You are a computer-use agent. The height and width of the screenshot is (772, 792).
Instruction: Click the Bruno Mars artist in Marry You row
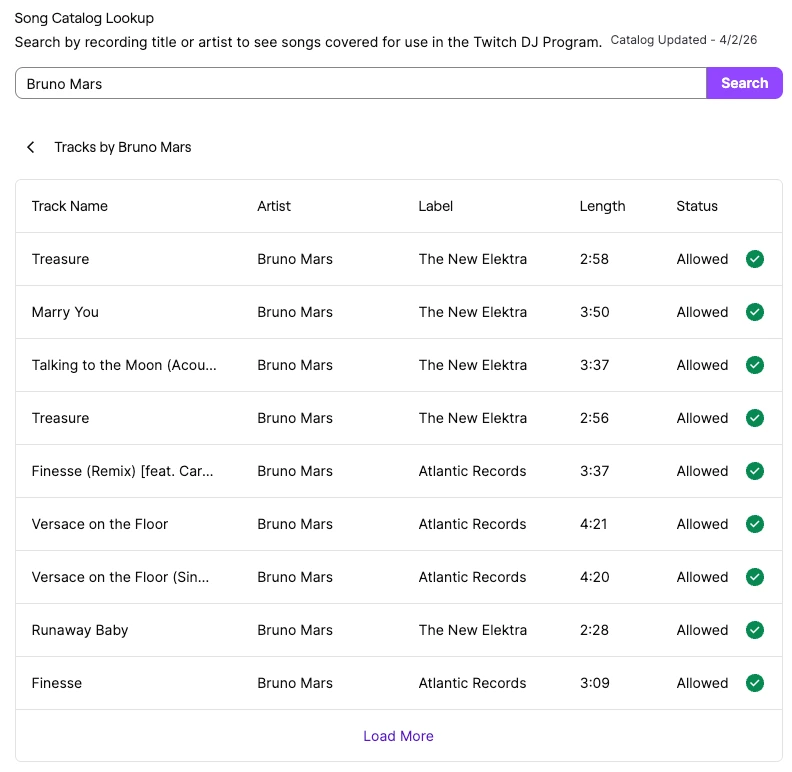point(295,312)
